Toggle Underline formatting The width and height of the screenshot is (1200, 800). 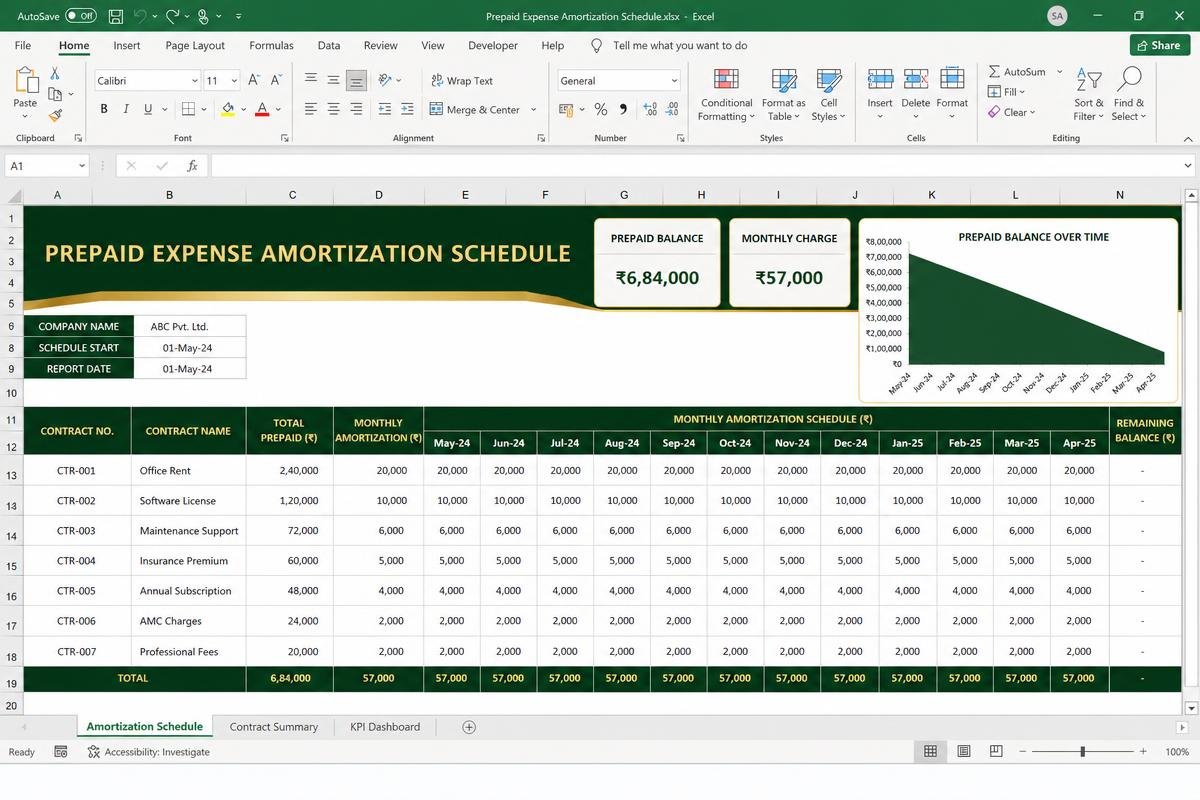148,109
